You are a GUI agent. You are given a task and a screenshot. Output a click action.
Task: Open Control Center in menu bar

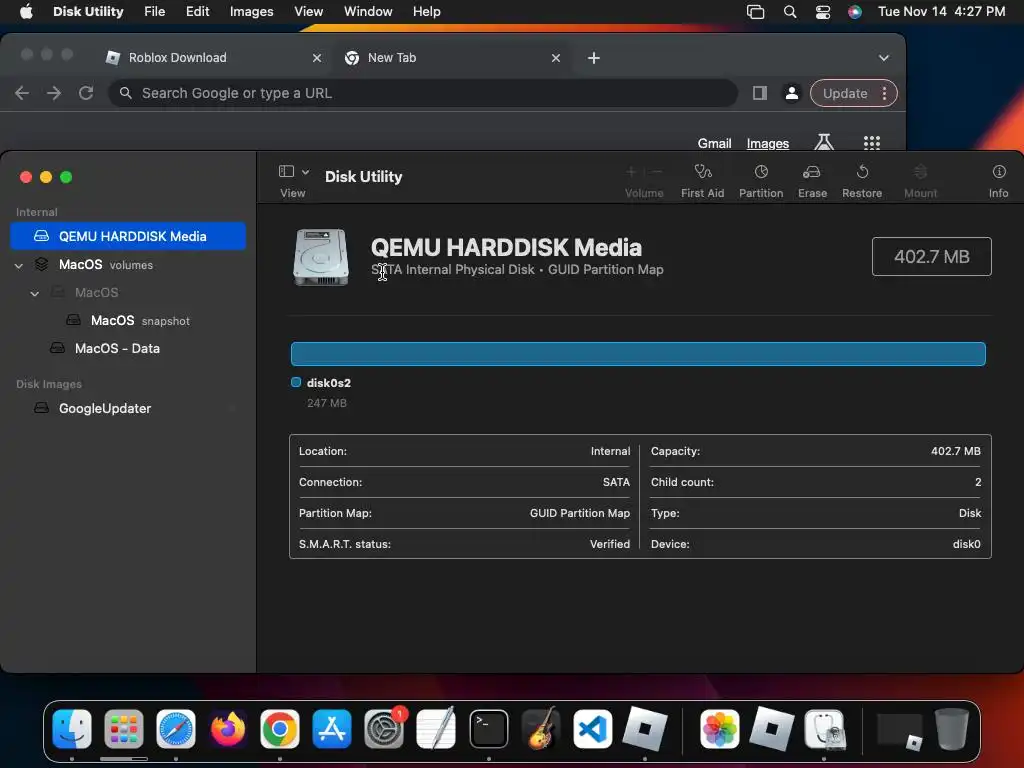point(823,12)
